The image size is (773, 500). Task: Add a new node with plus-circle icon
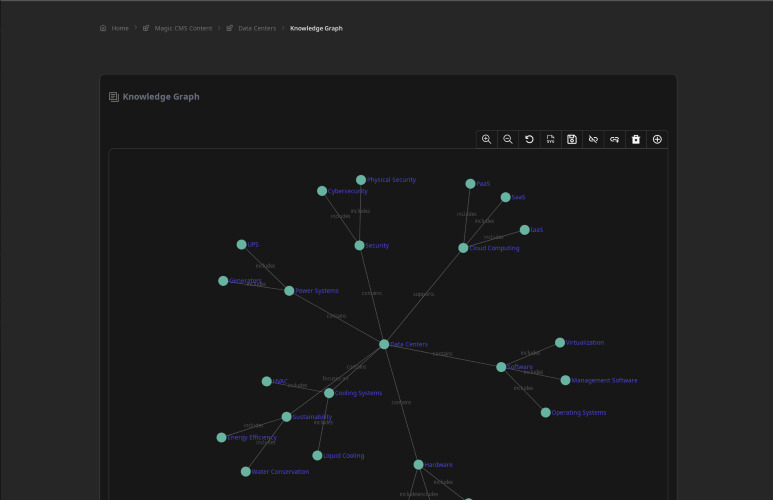(x=657, y=140)
